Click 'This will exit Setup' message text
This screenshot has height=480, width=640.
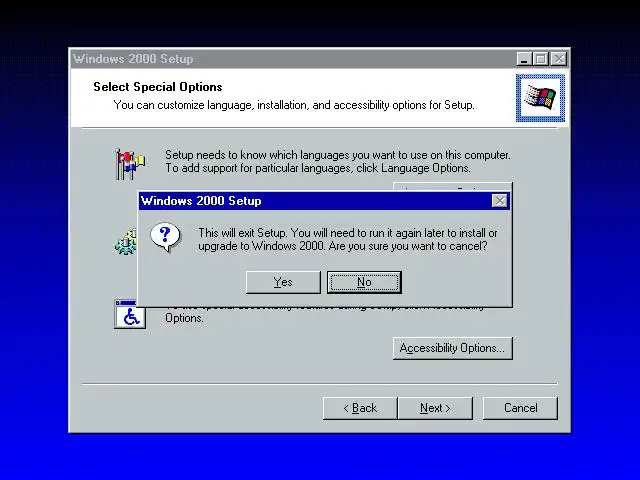[x=347, y=240]
